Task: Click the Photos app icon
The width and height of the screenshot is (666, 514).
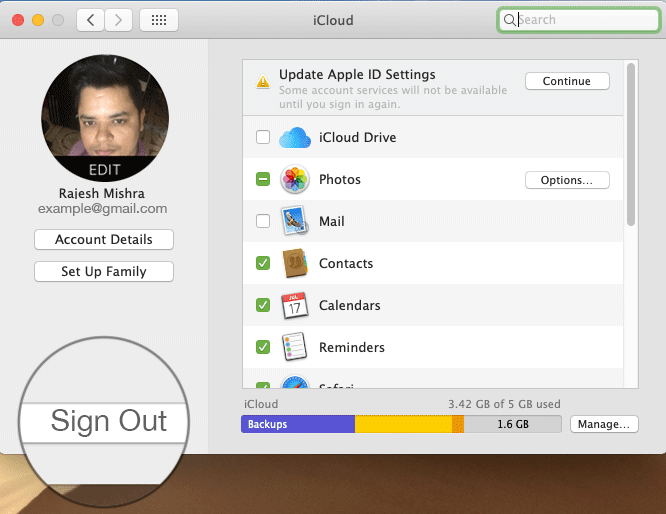Action: (x=295, y=179)
